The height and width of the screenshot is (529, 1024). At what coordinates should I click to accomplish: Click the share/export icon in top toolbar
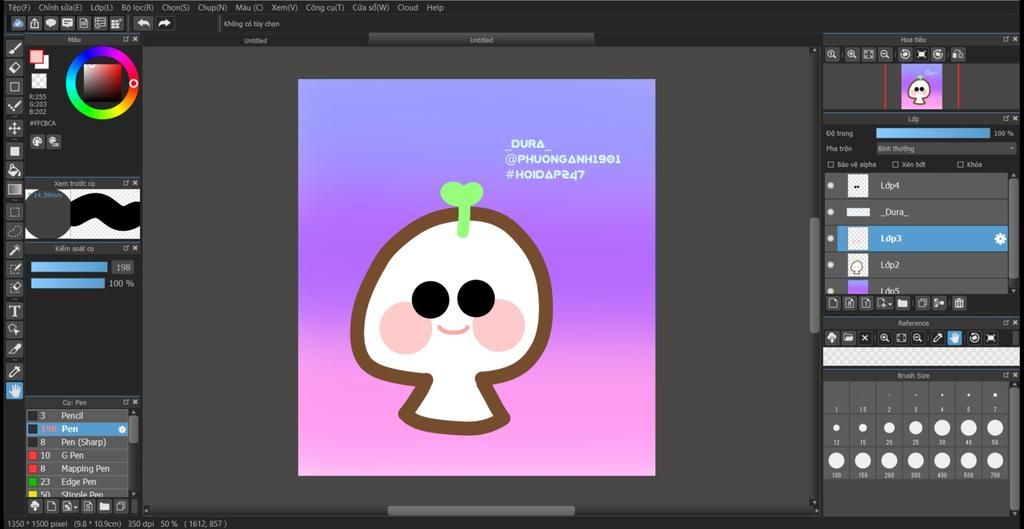click(35, 24)
